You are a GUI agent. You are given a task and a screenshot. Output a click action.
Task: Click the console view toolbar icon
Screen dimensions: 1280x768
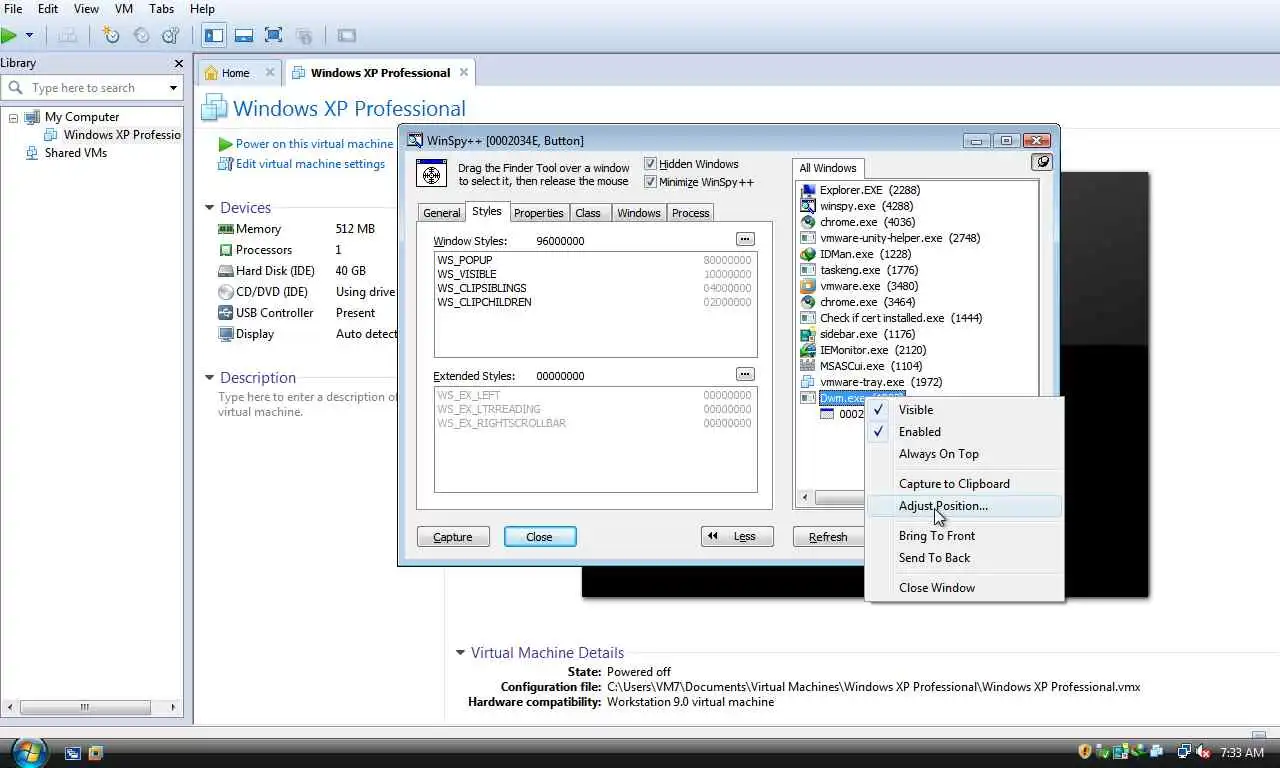(347, 35)
